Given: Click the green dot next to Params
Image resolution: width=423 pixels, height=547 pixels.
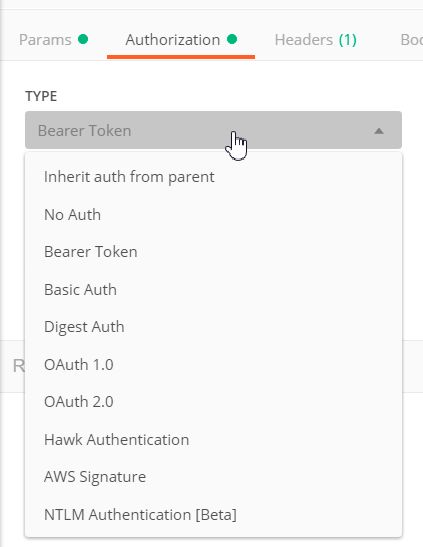Looking at the screenshot, I should point(83,39).
